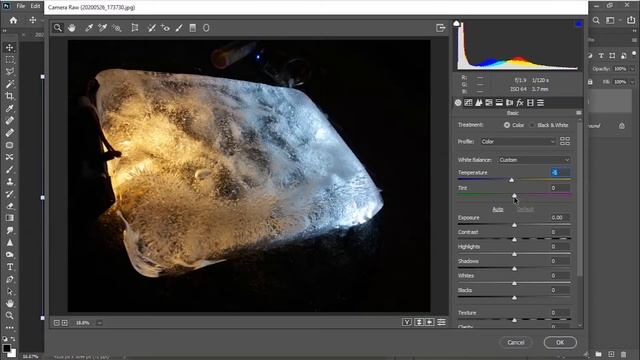640x360 pixels.
Task: Click the Auto adjustment link
Action: click(x=498, y=209)
